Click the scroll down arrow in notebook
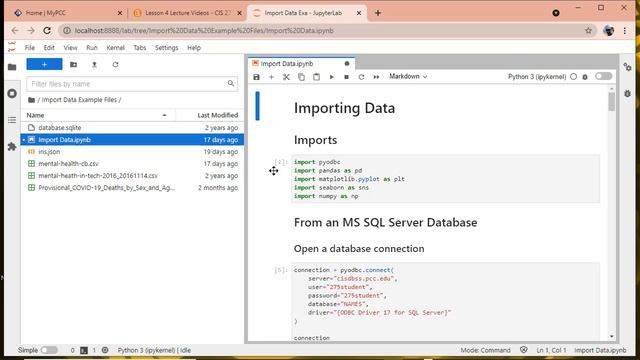The height and width of the screenshot is (360, 640). [611, 336]
